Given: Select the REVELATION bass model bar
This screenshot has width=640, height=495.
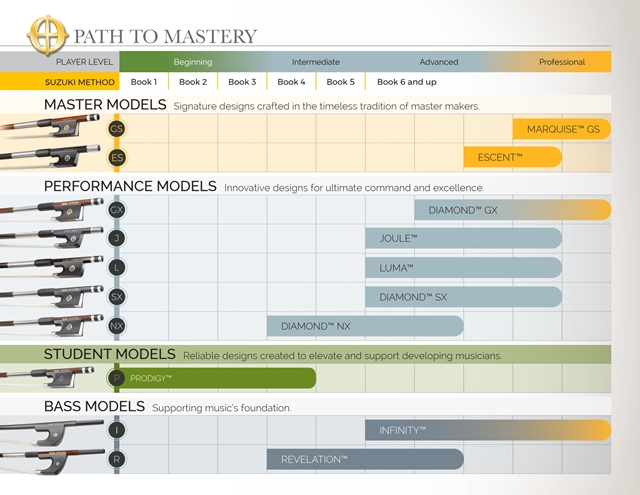Looking at the screenshot, I should click(x=365, y=459).
